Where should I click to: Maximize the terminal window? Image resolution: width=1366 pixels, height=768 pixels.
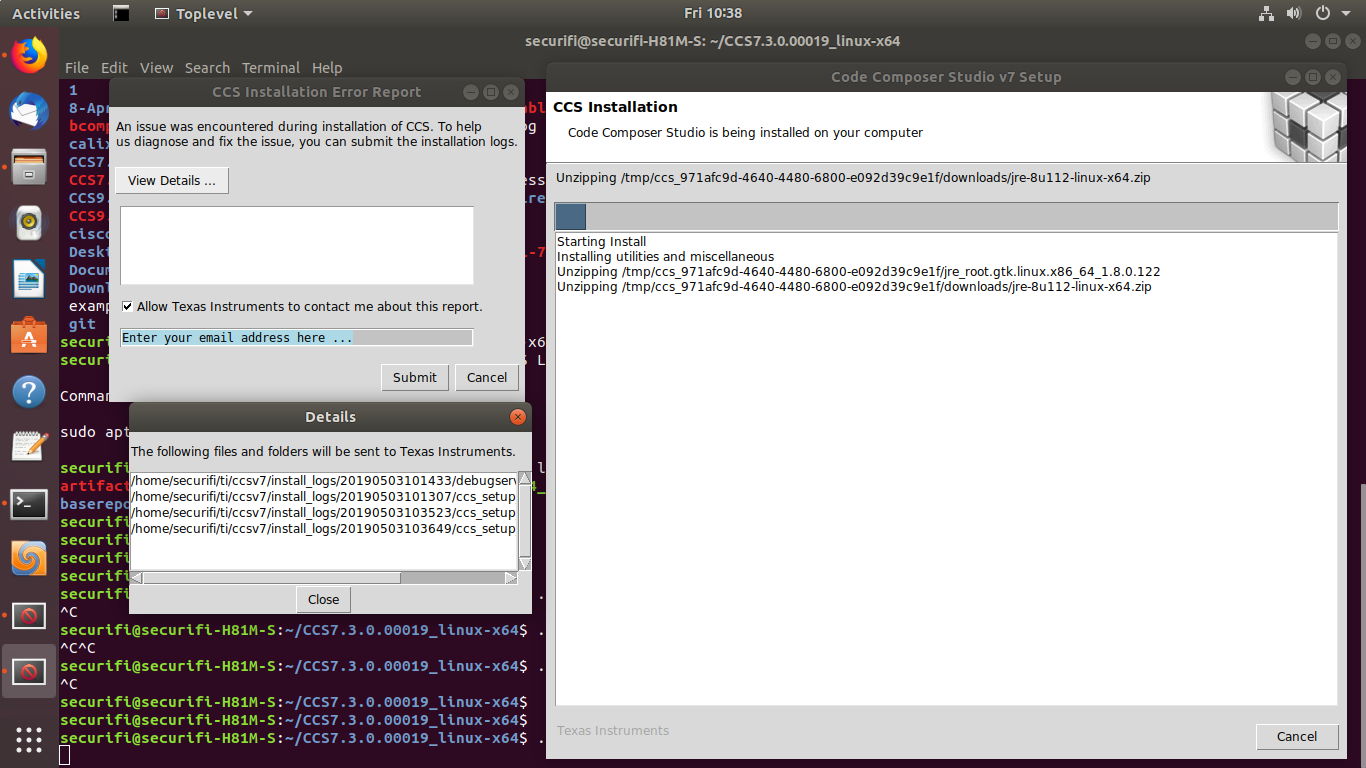click(1333, 41)
